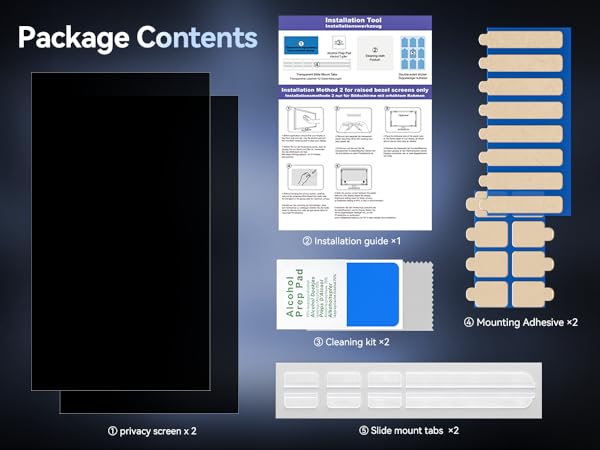The image size is (600, 450).
Task: Click the "④ Mounting Adhesive ×2" label
Action: pos(521,322)
